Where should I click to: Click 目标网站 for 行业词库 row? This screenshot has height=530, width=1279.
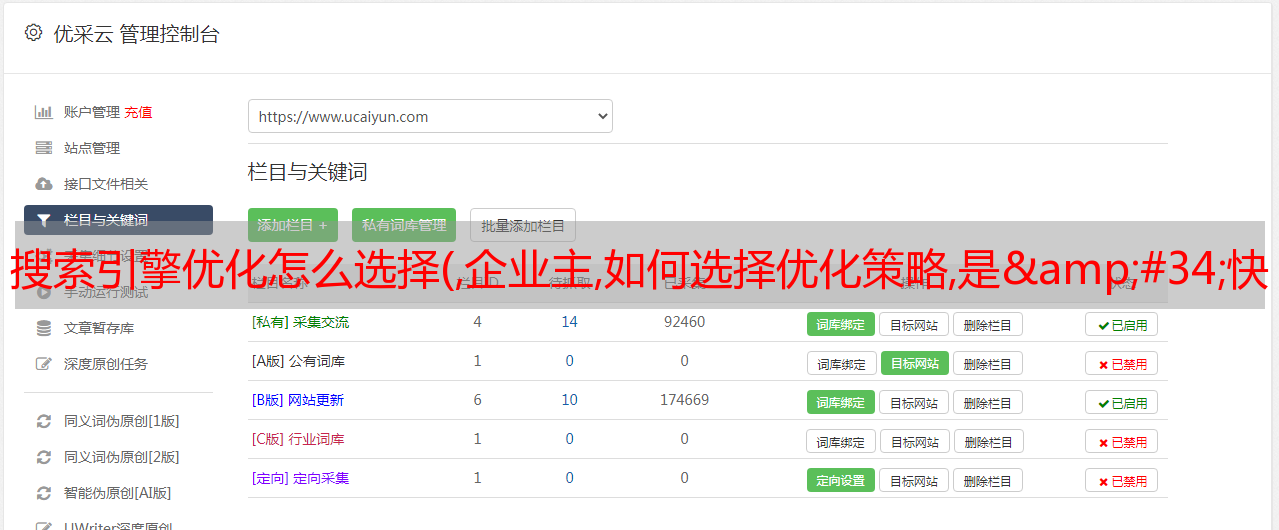click(915, 441)
